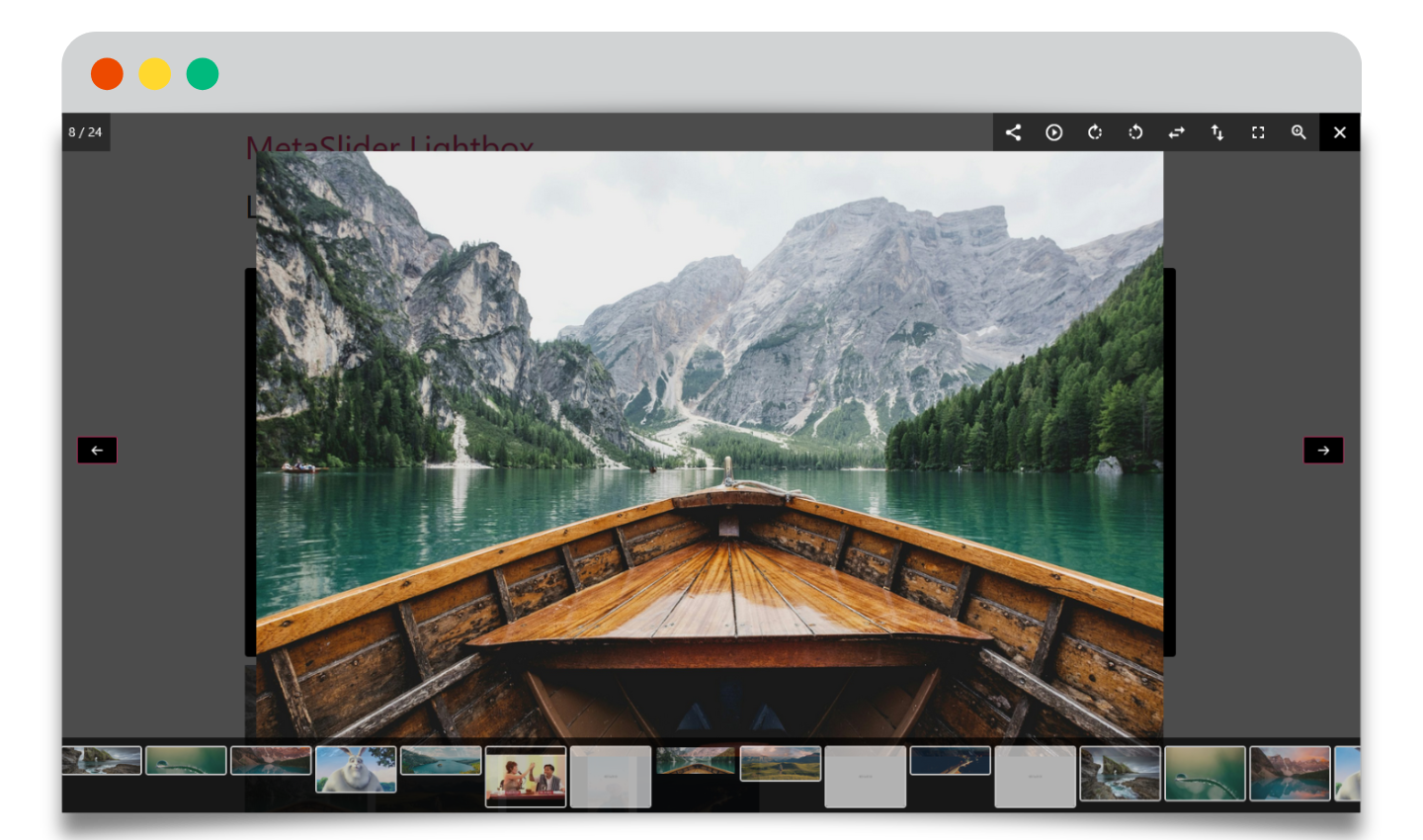
Task: Click the main boat on lake image
Action: pos(710,445)
